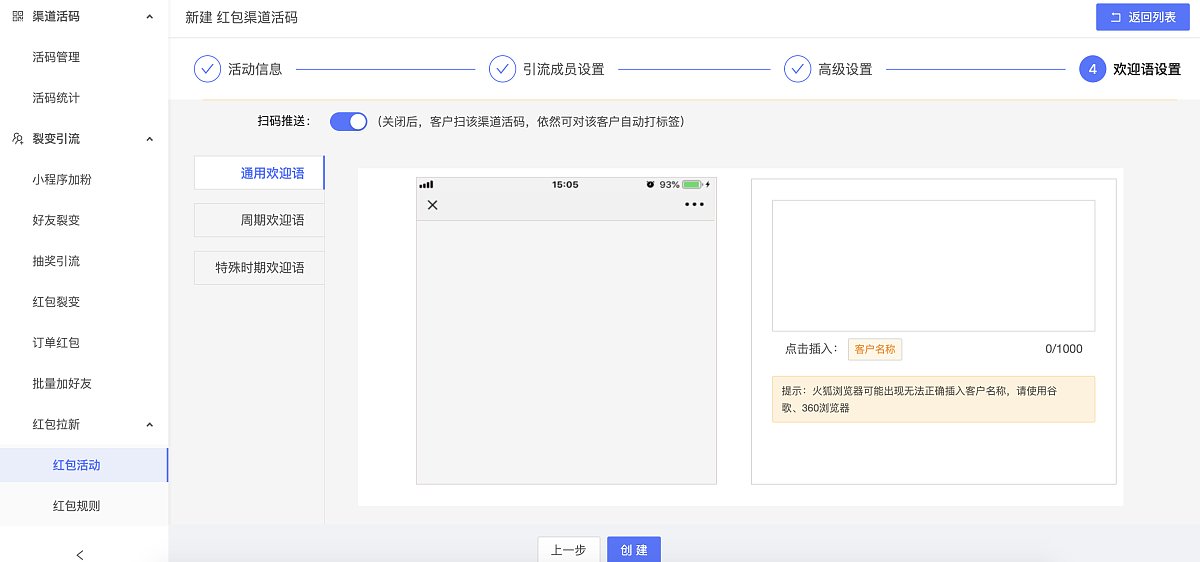The height and width of the screenshot is (562, 1200).
Task: Collapse the 裂变引流 menu section
Action: (x=149, y=139)
